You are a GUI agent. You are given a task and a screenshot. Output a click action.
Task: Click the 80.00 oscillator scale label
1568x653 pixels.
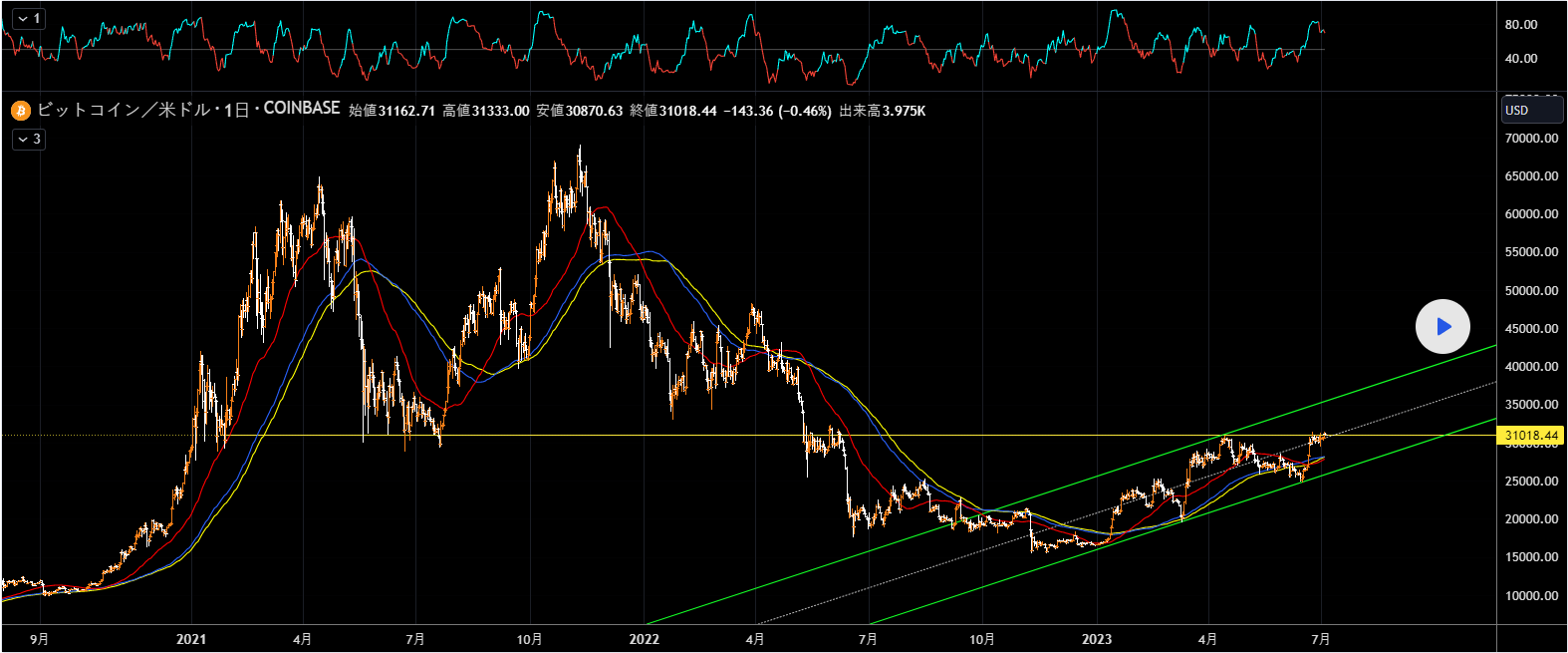point(1520,25)
